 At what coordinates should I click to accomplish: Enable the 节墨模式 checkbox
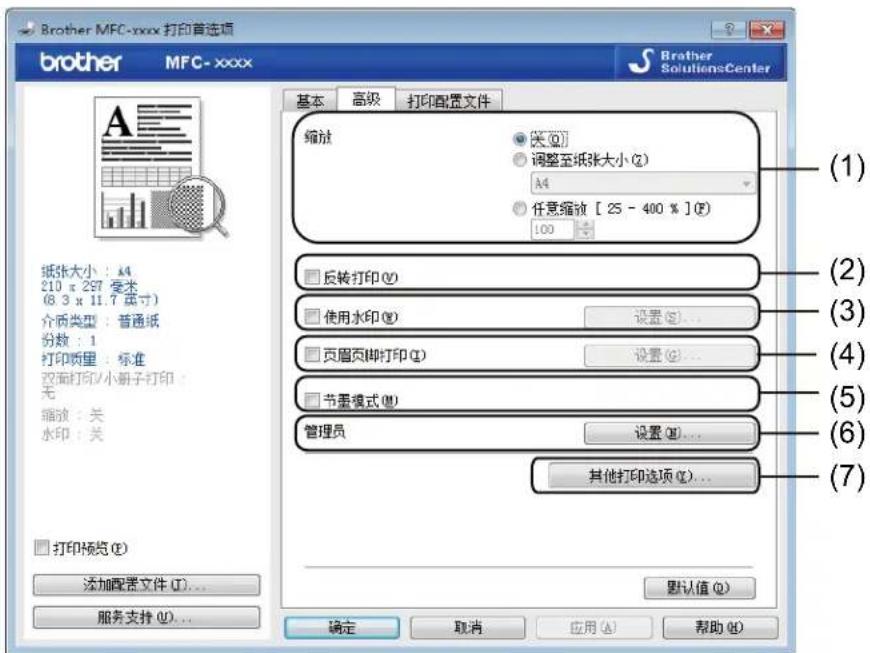[312, 399]
